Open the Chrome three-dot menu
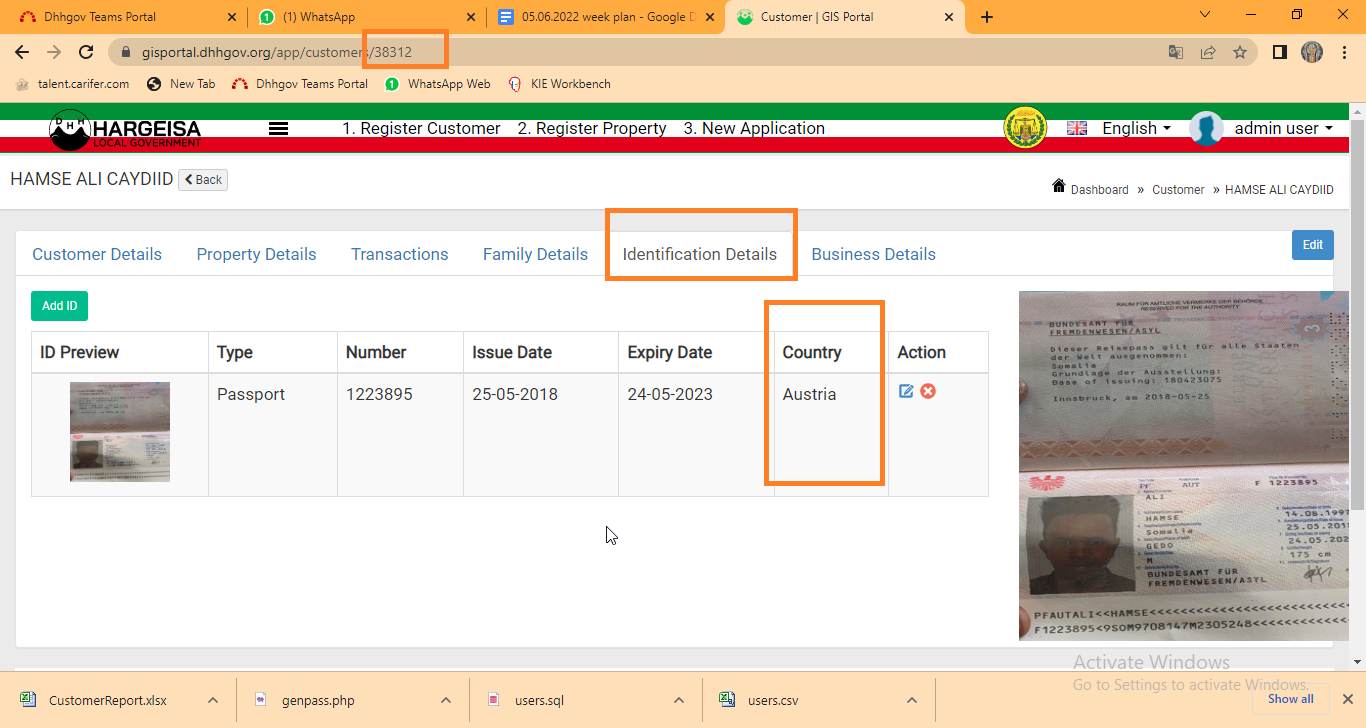 pos(1344,52)
